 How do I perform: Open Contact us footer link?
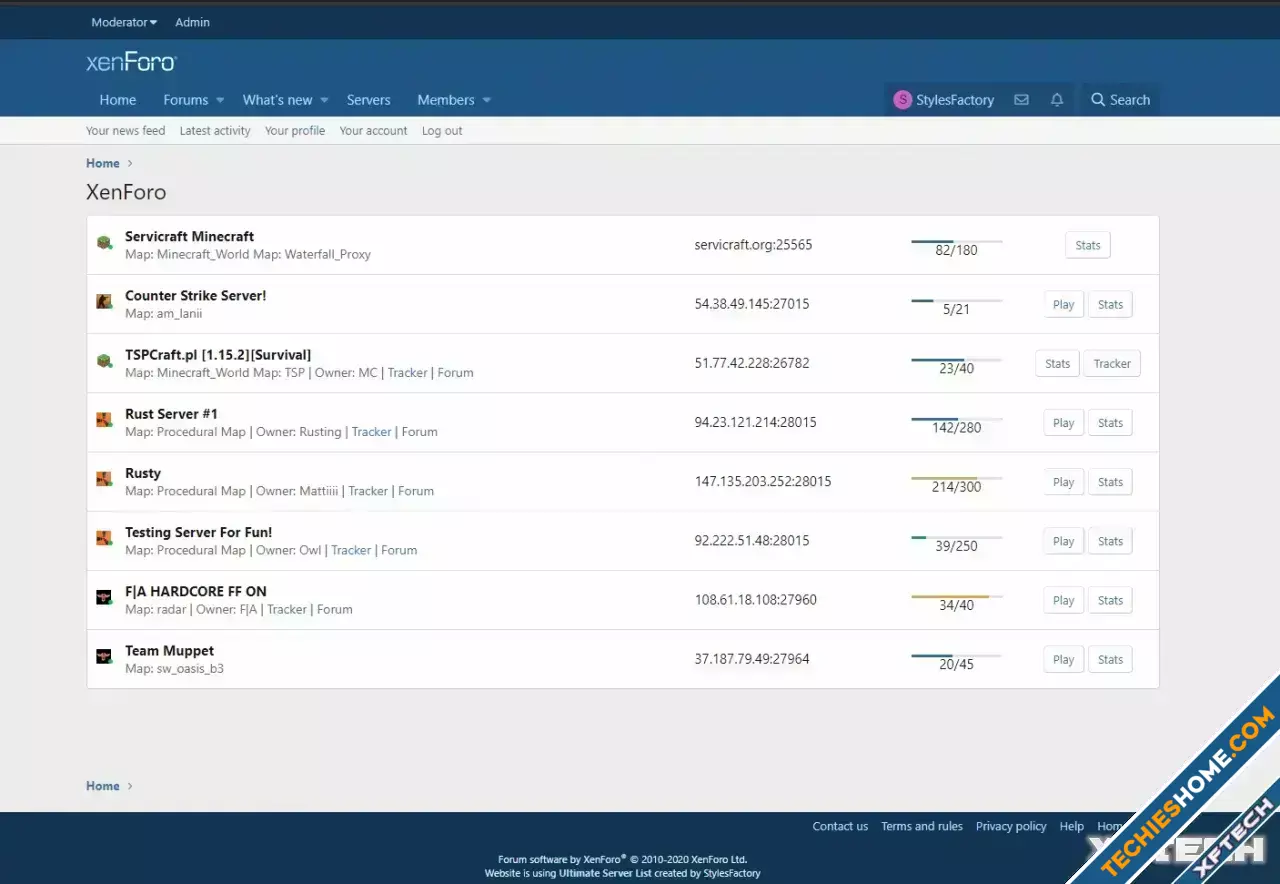tap(840, 826)
